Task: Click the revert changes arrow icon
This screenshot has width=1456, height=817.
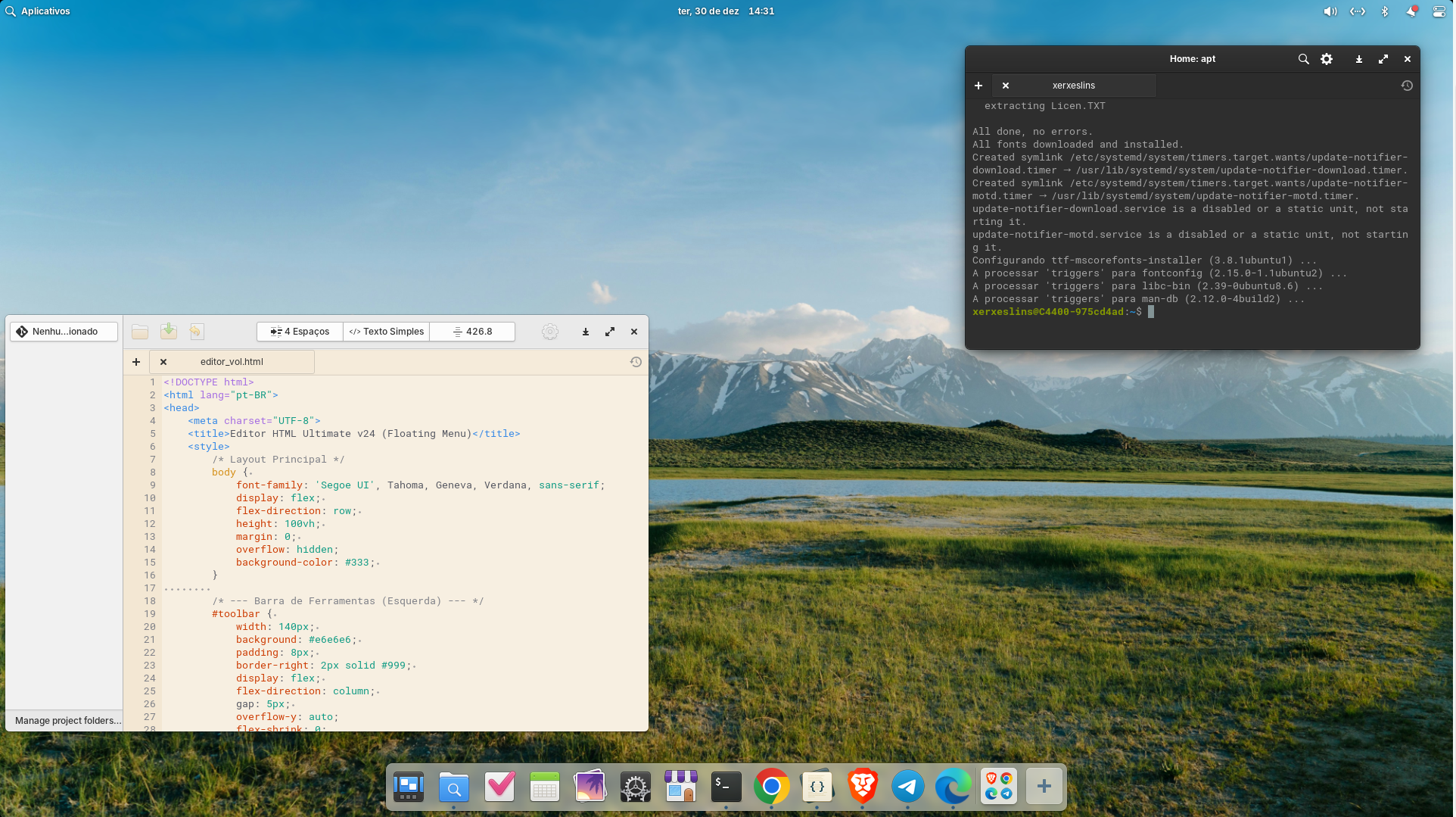Action: pyautogui.click(x=196, y=332)
